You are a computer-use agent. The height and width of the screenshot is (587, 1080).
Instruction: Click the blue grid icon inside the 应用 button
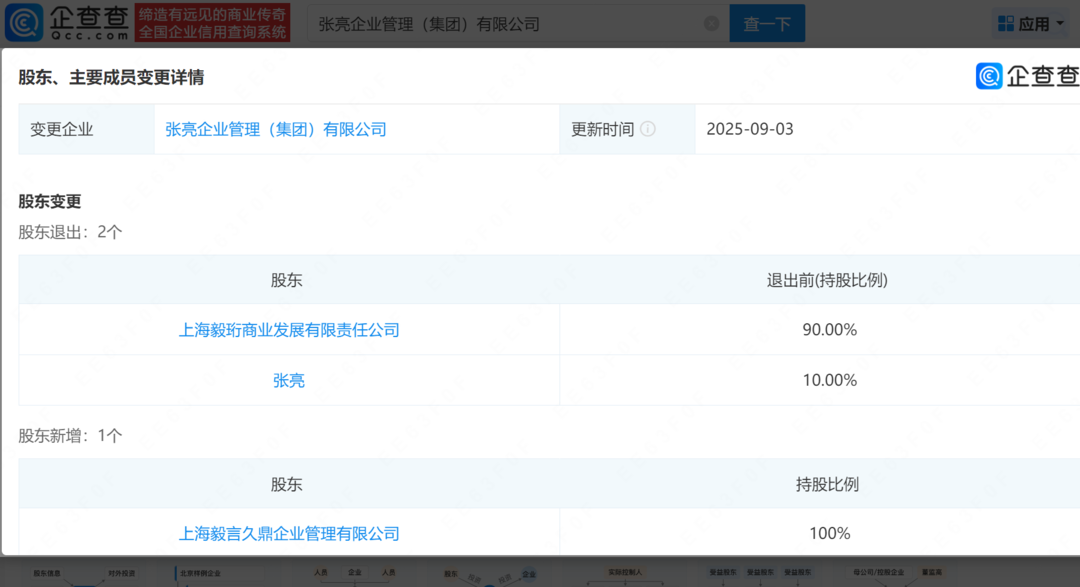coord(1006,22)
